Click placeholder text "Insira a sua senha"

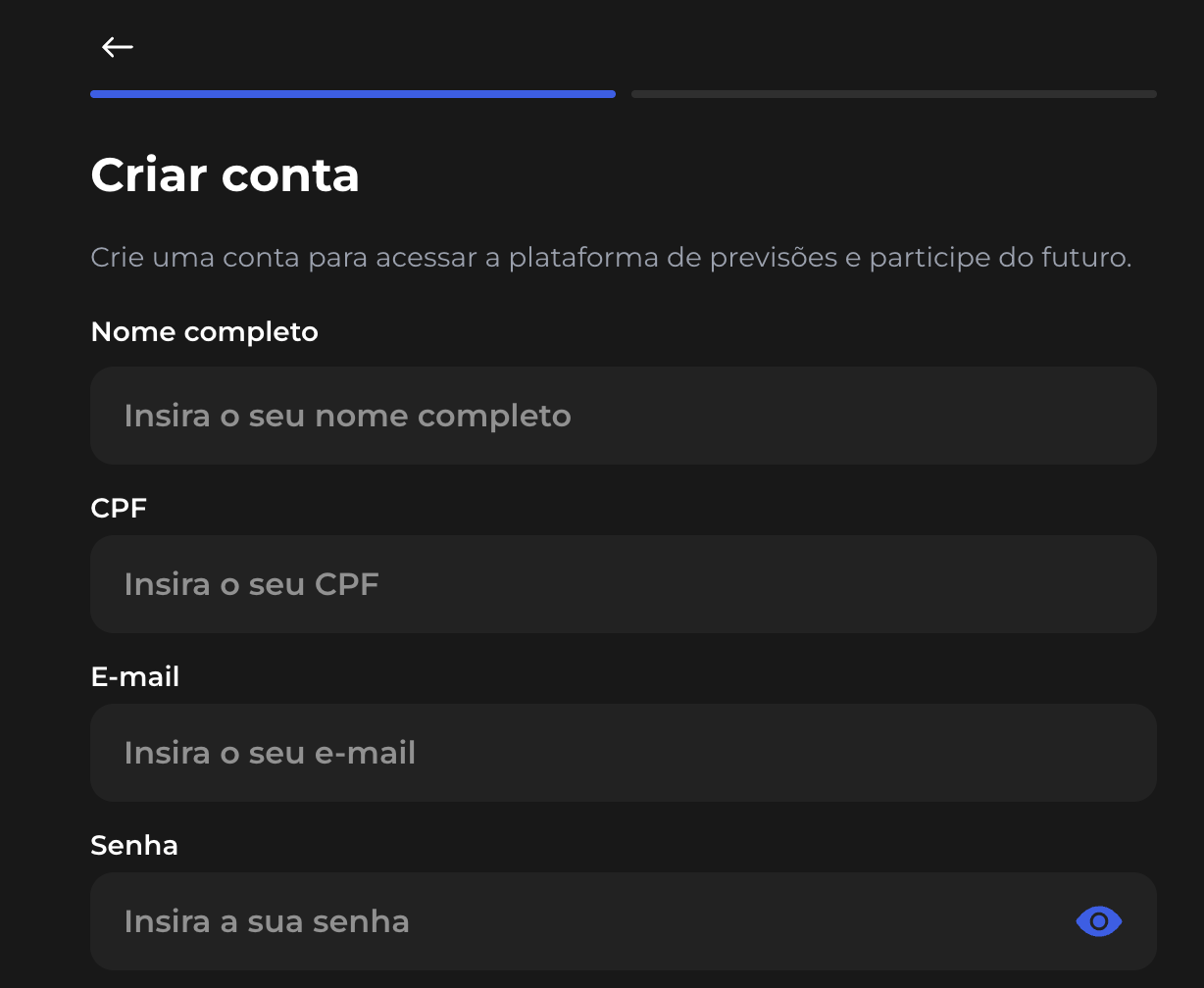[267, 921]
